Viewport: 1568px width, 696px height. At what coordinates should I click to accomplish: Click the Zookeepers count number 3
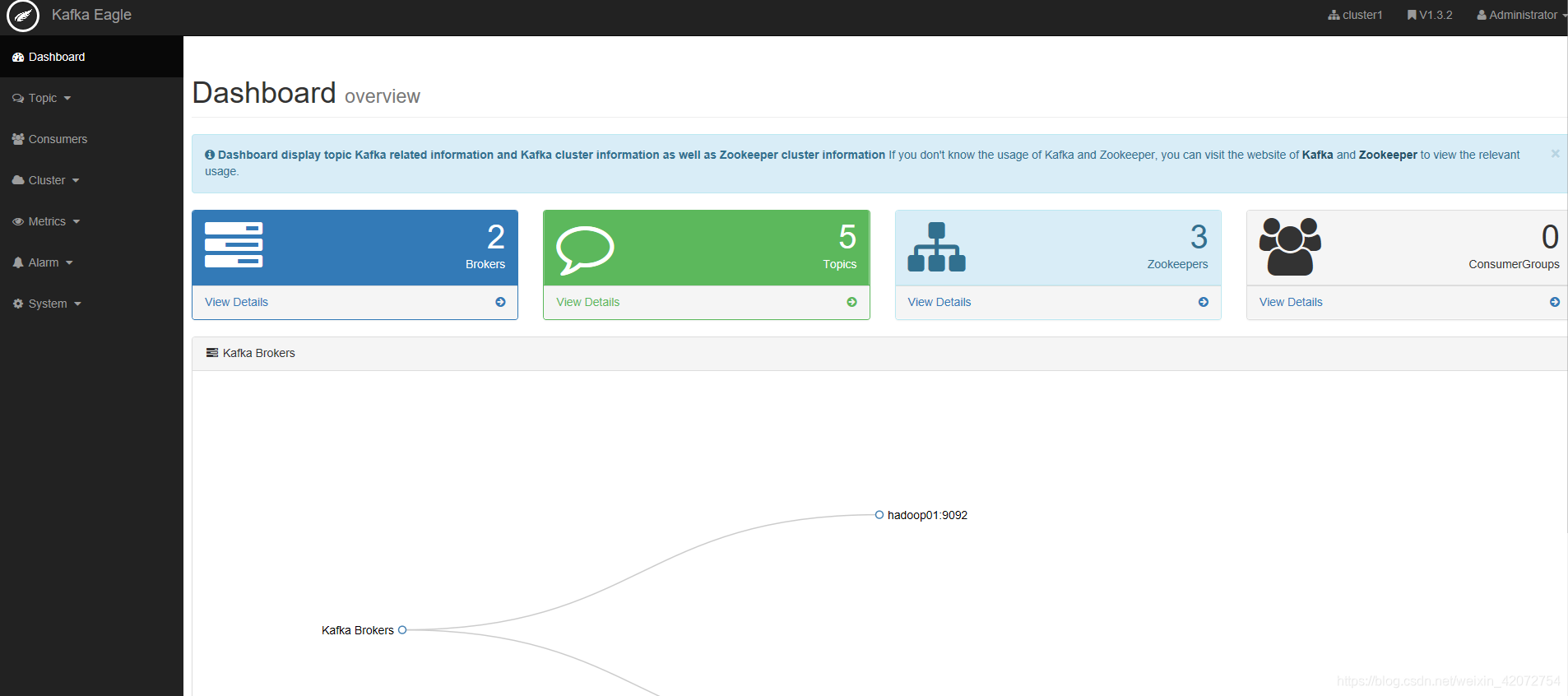pyautogui.click(x=1199, y=237)
